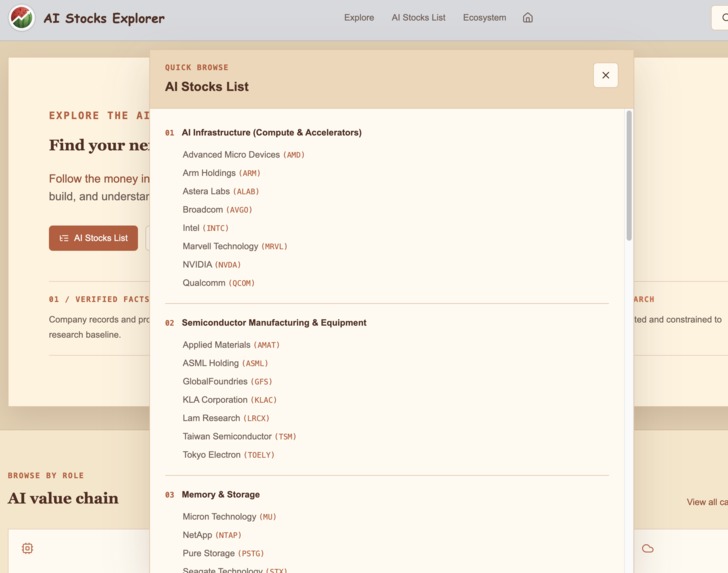This screenshot has height=573, width=728.
Task: Click the search field at top right
Action: [720, 18]
